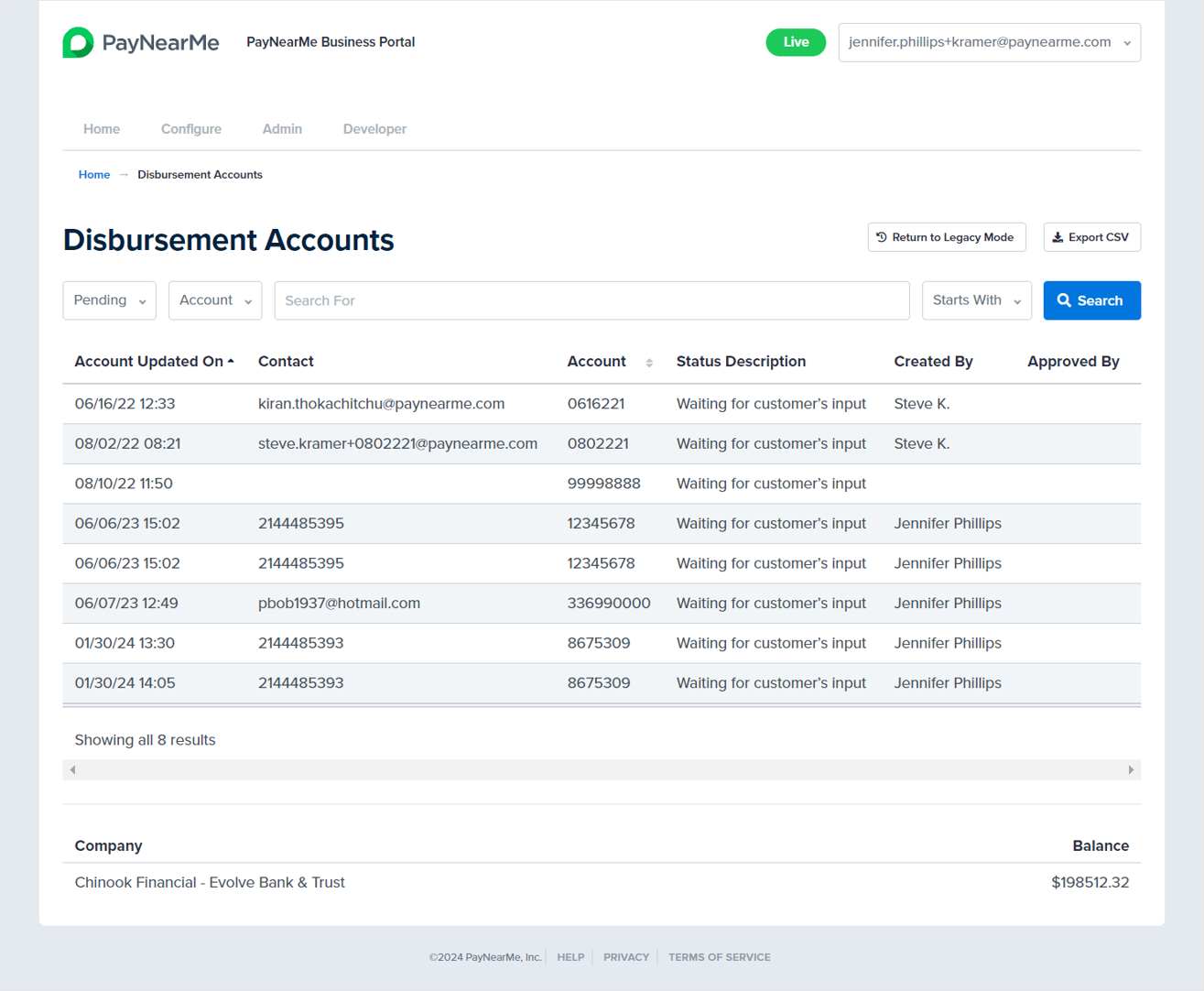Viewport: 1204px width, 991px height.
Task: Click Chinook Financial - Evolve Bank & Trust
Action: click(210, 883)
